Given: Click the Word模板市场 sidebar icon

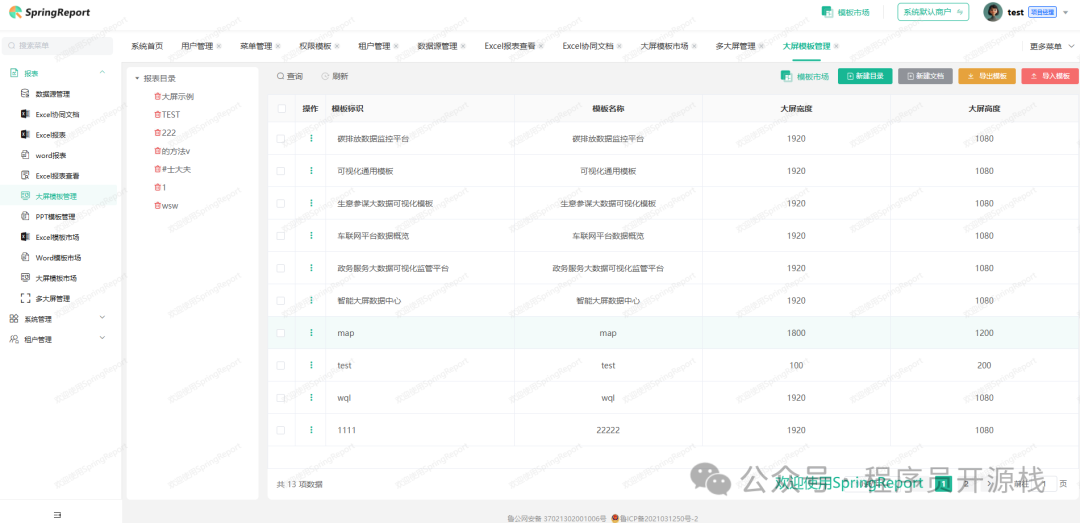Looking at the screenshot, I should 25,257.
